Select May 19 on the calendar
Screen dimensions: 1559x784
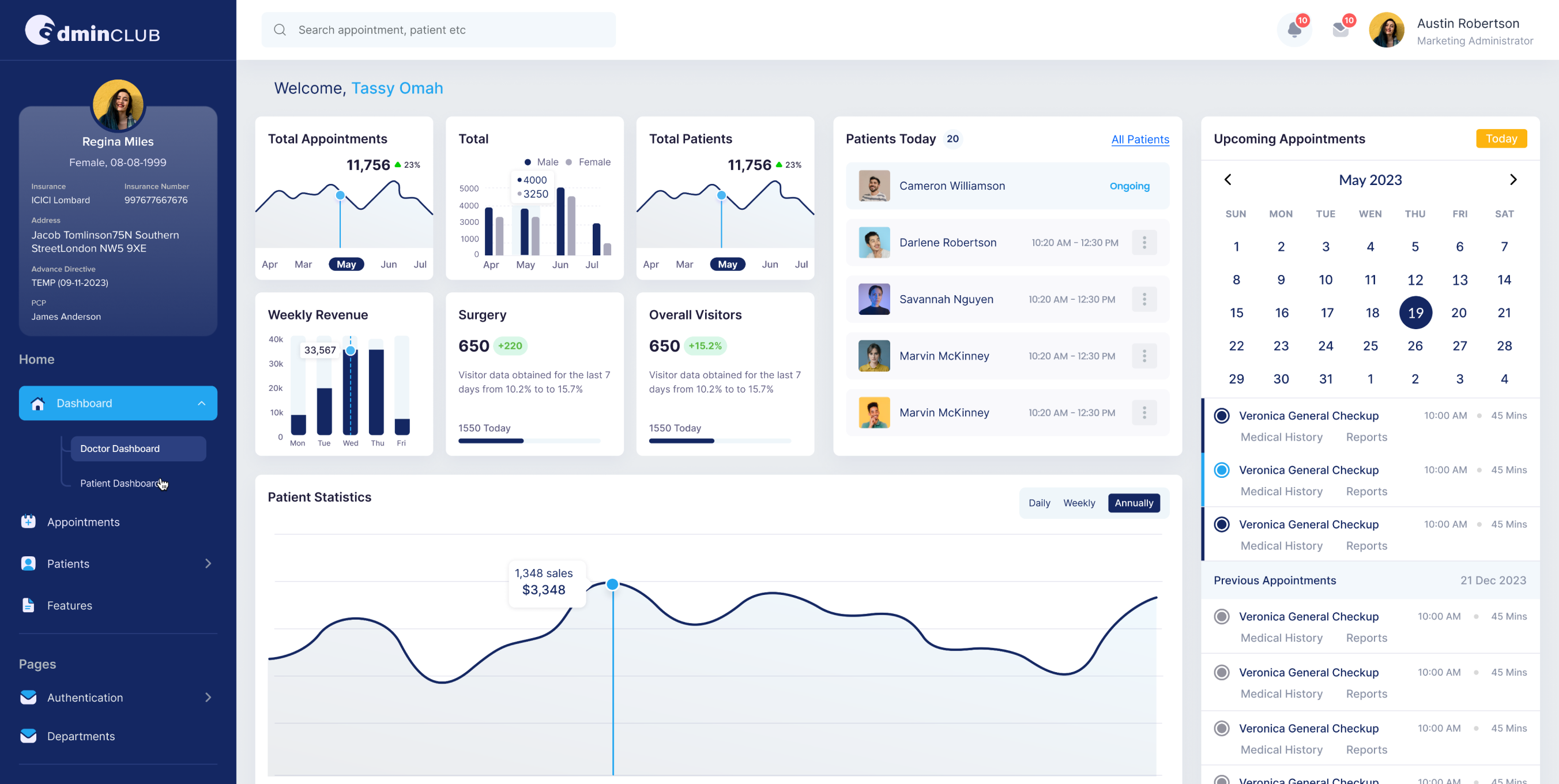pos(1415,313)
